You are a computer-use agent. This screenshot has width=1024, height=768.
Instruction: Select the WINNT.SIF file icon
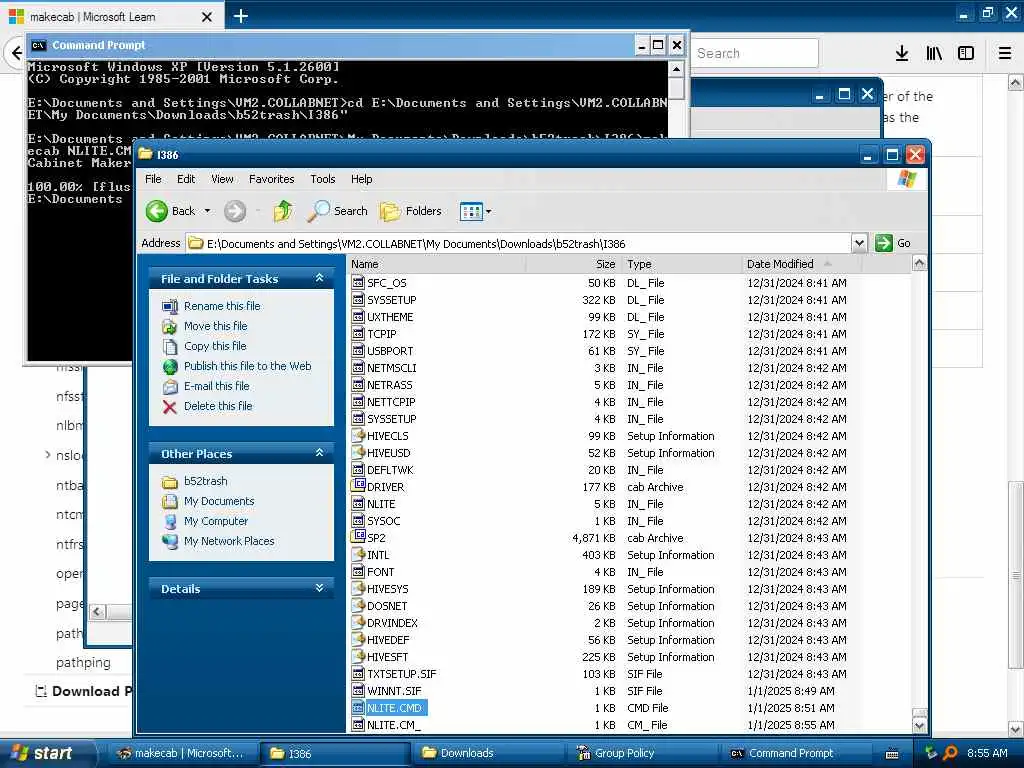[x=358, y=690]
